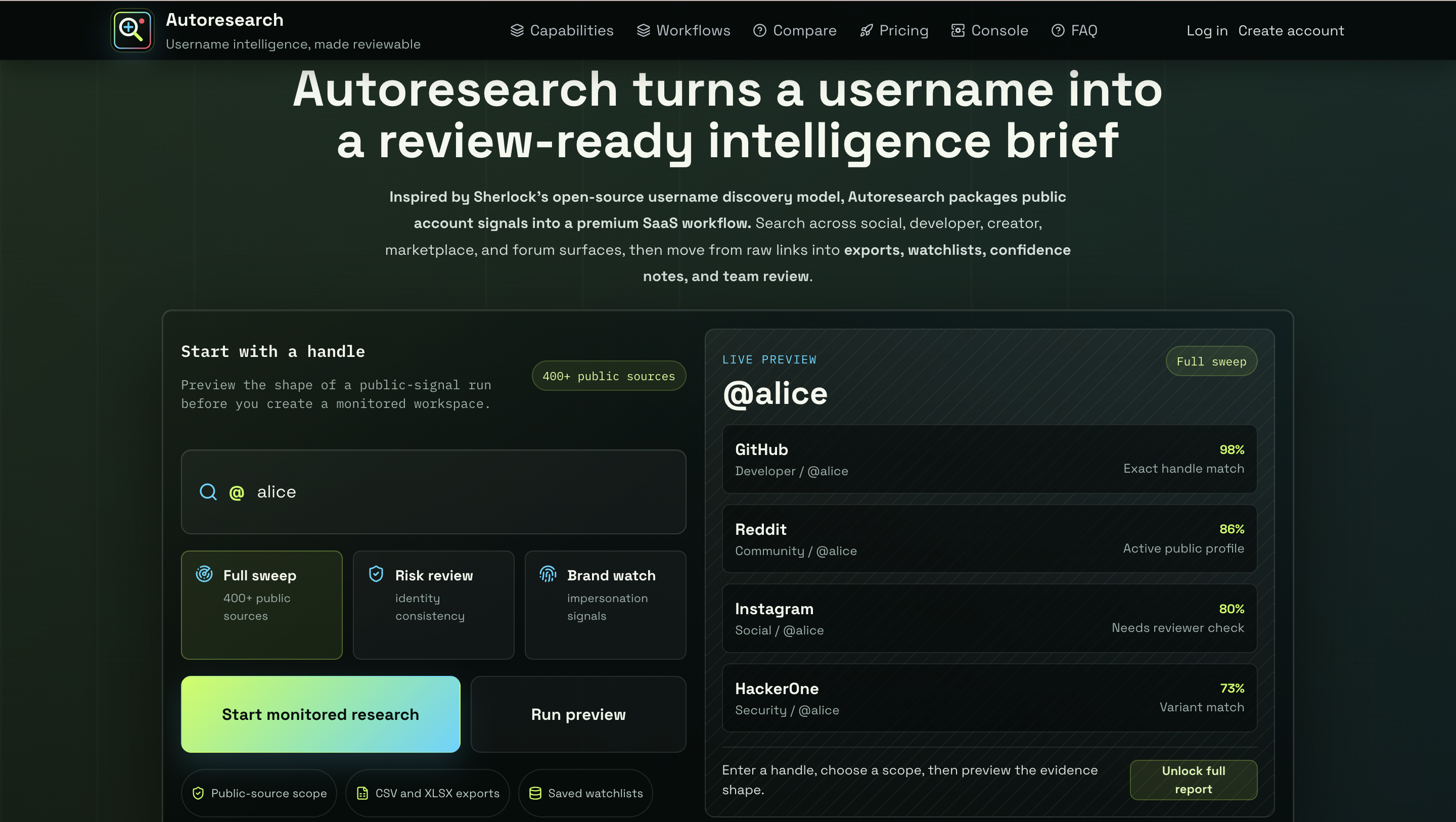Viewport: 1456px width, 822px height.
Task: Click the 73% confidence score
Action: coord(1232,688)
